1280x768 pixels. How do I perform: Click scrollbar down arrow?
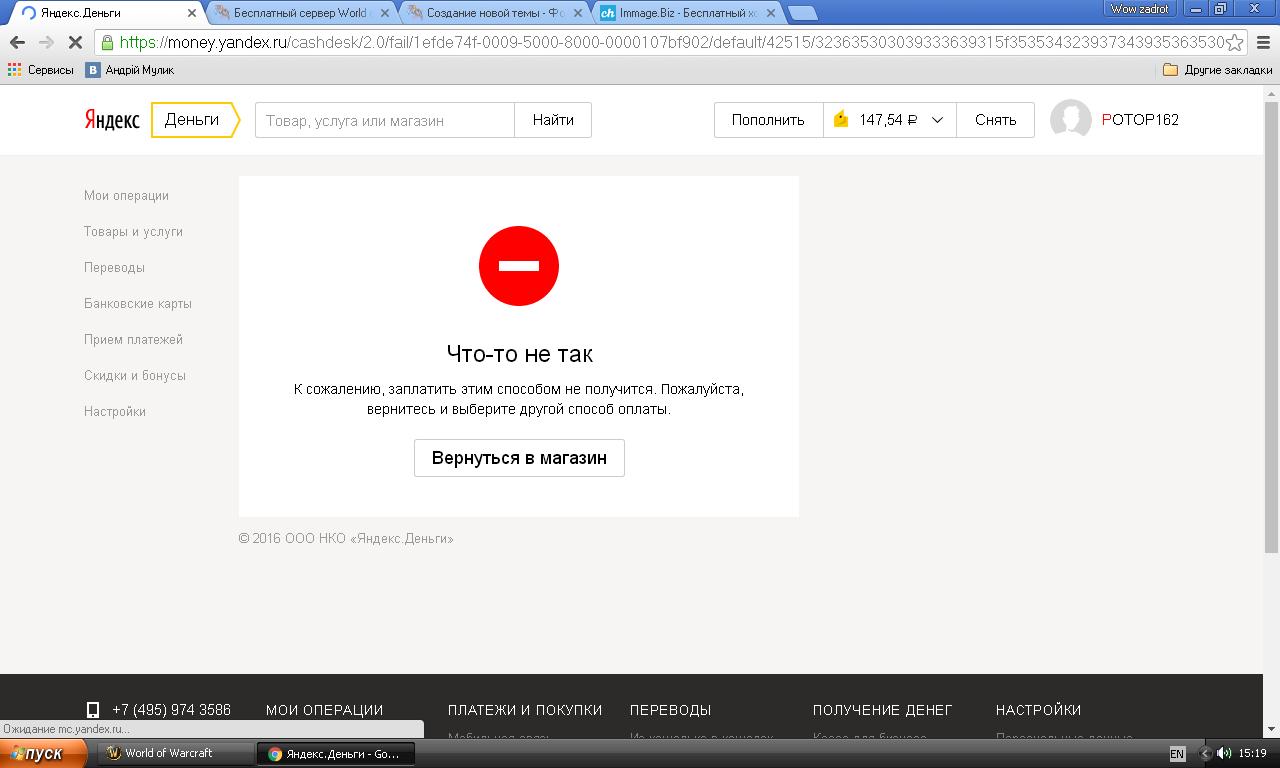tap(1271, 730)
